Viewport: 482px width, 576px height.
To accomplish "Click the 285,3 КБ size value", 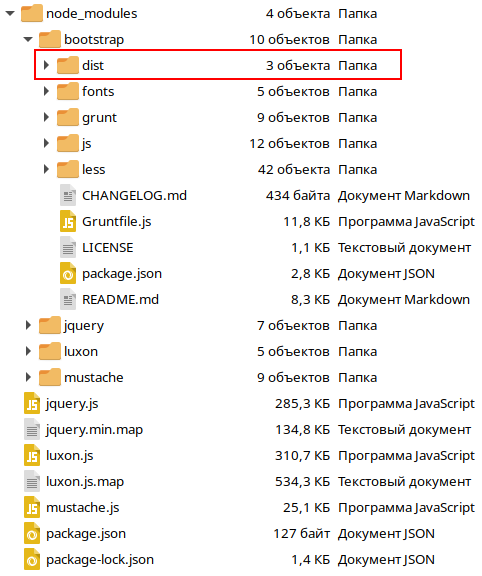I will 302,404.
